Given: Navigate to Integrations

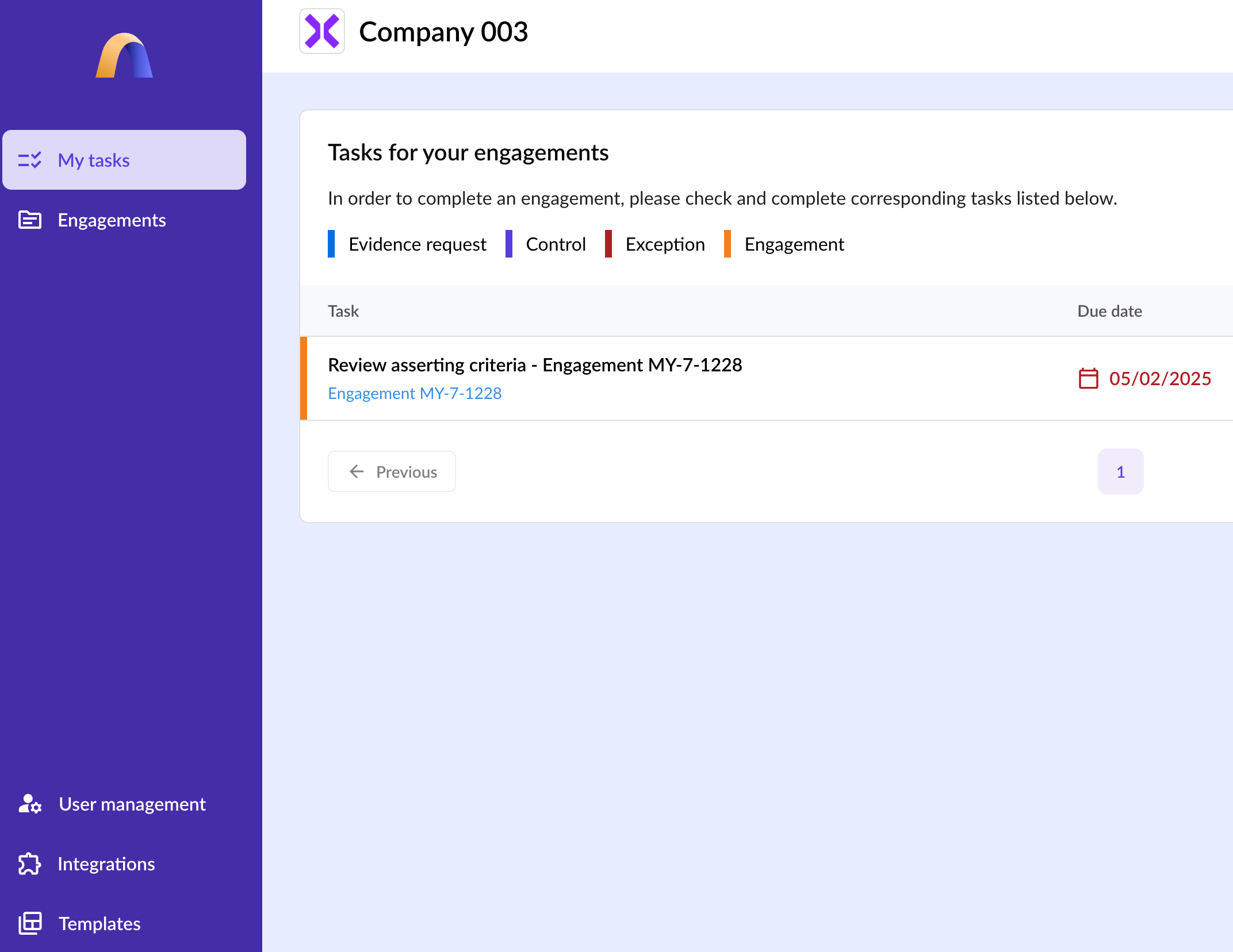Looking at the screenshot, I should point(106,864).
